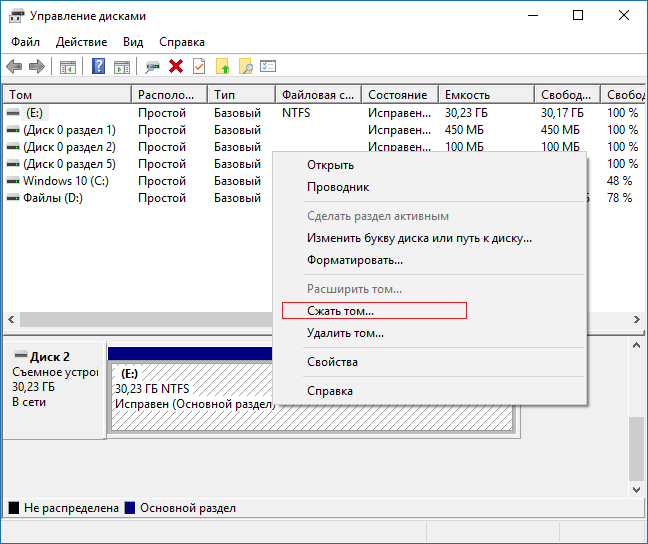
Task: Select the (Диск 0 раздел 5) volume row
Action: [69, 164]
